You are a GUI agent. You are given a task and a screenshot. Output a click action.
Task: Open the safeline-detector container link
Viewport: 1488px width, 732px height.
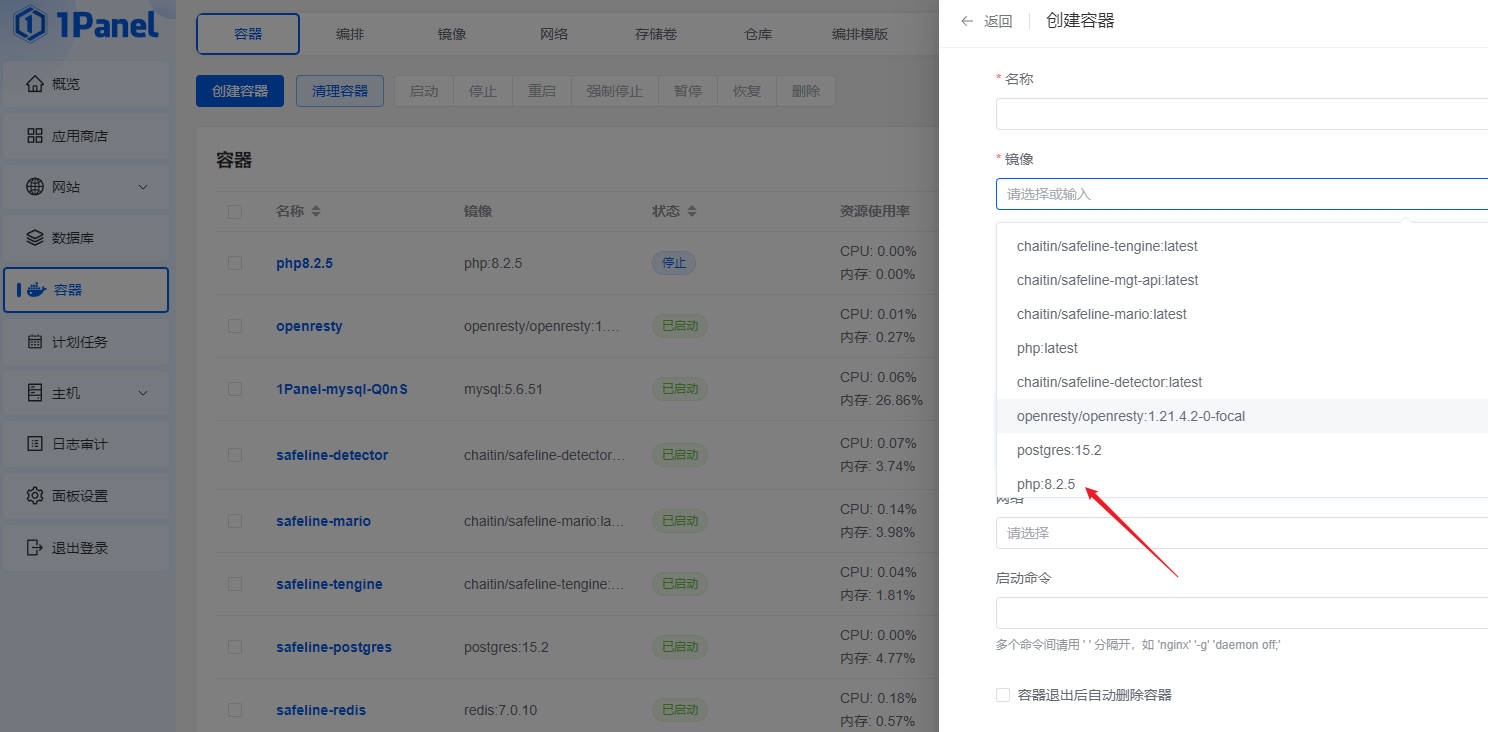click(332, 455)
